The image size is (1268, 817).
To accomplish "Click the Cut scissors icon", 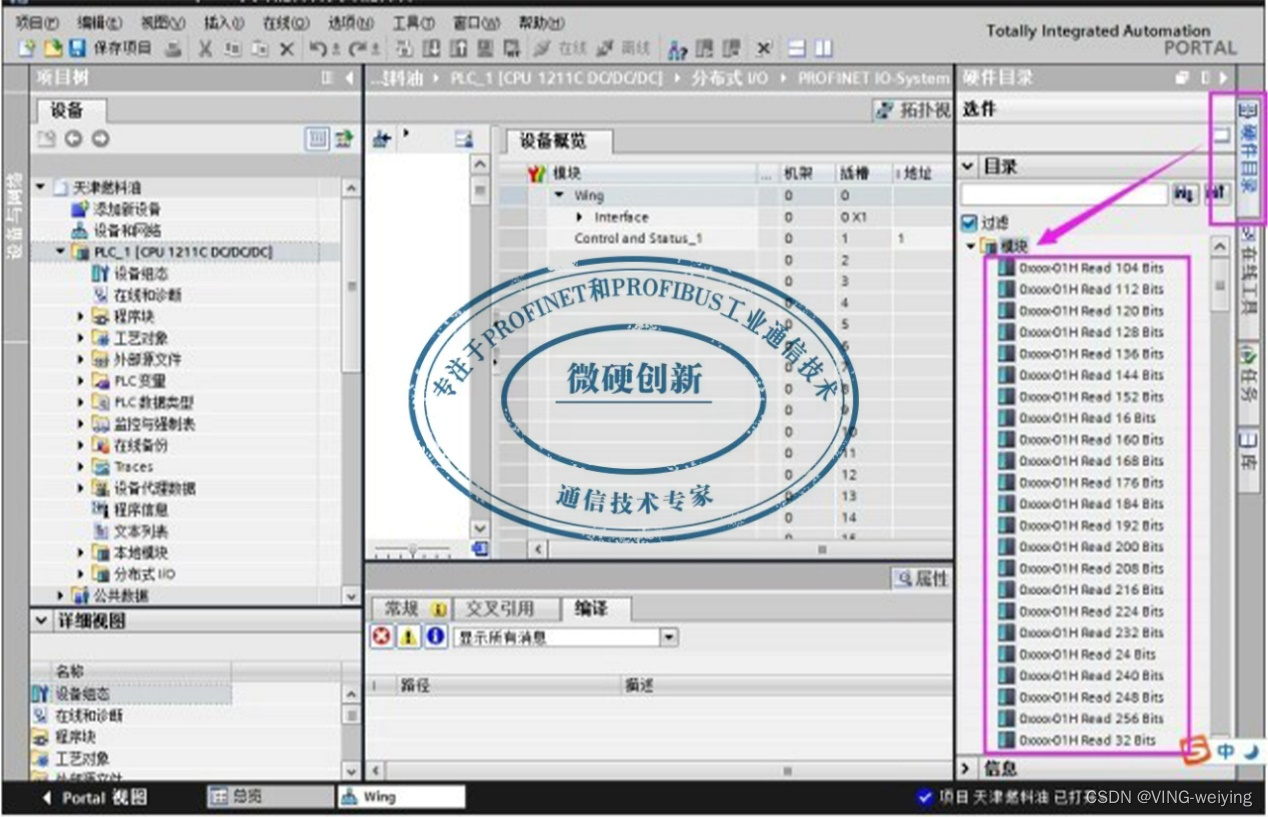I will 205,48.
